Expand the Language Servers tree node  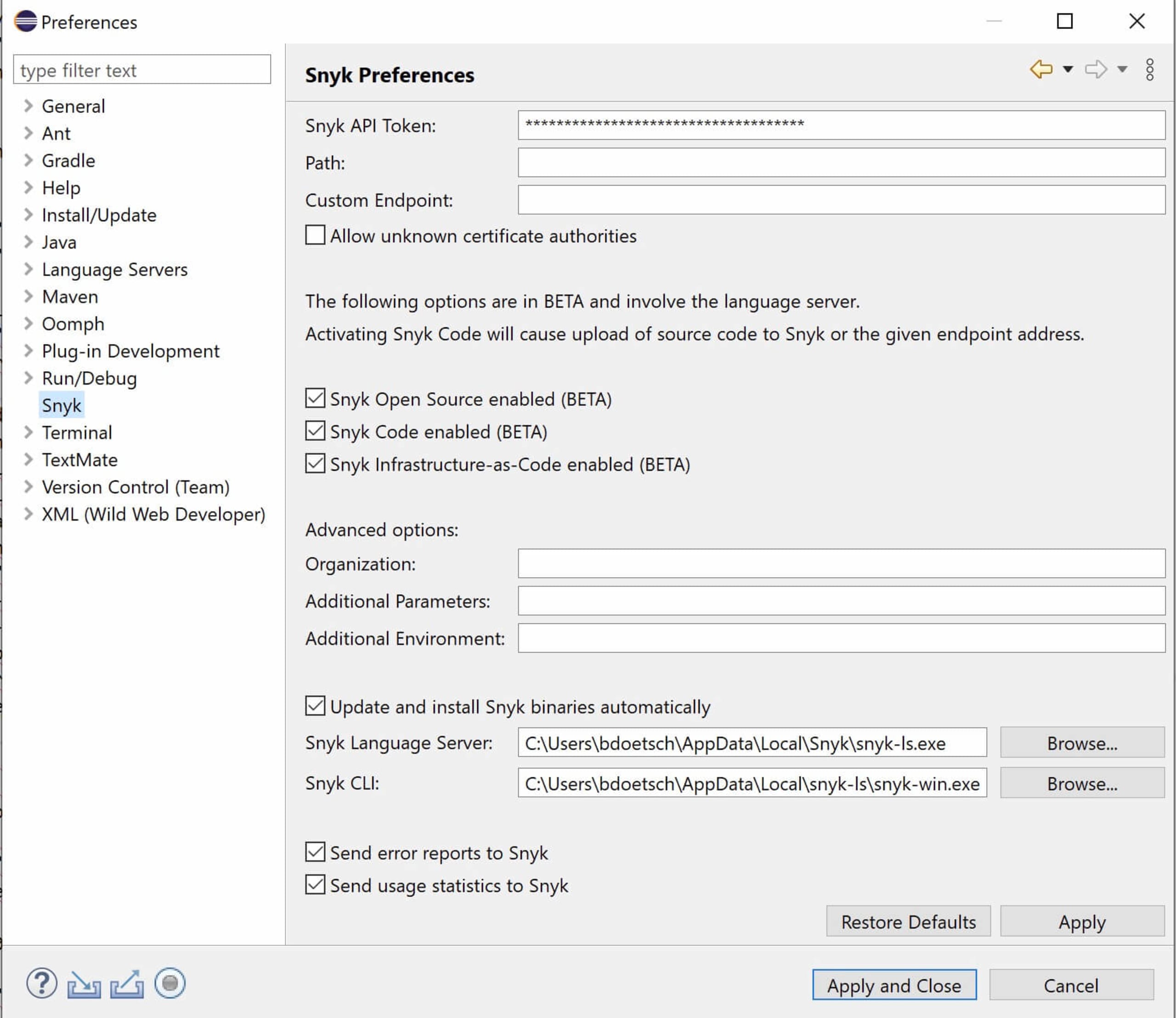28,269
